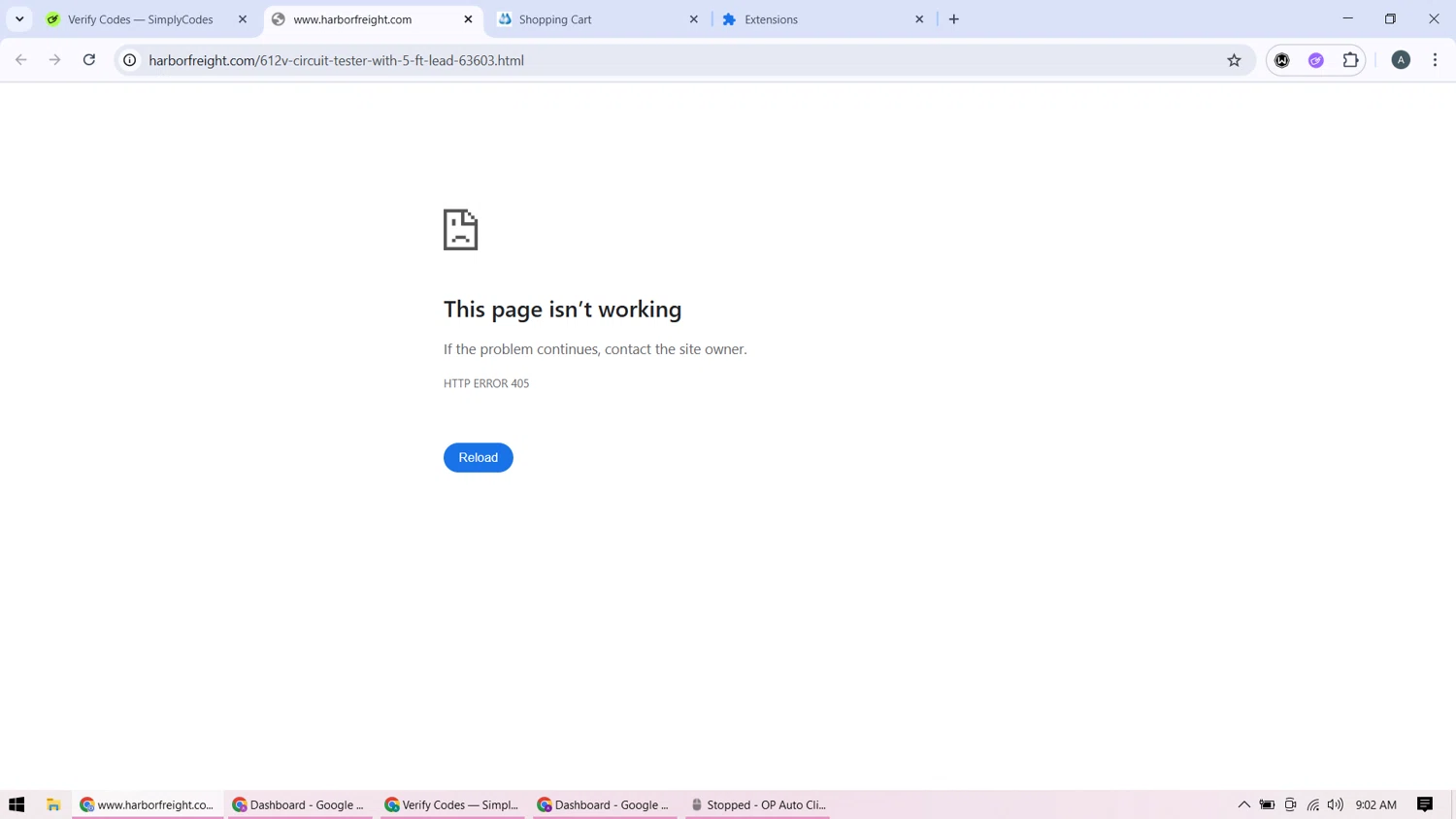The width and height of the screenshot is (1456, 819).
Task: Open first Dashboard - Google taskbar window
Action: coord(300,804)
